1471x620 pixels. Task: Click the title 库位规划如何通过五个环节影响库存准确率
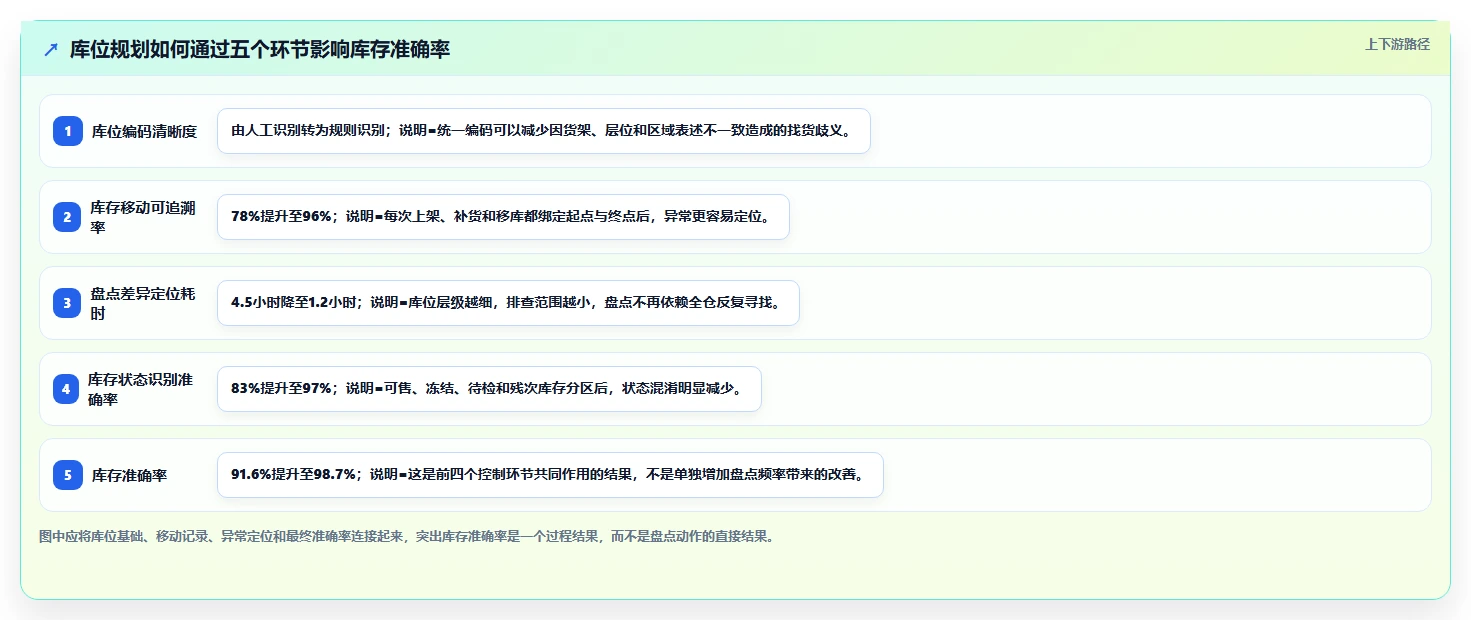point(260,49)
